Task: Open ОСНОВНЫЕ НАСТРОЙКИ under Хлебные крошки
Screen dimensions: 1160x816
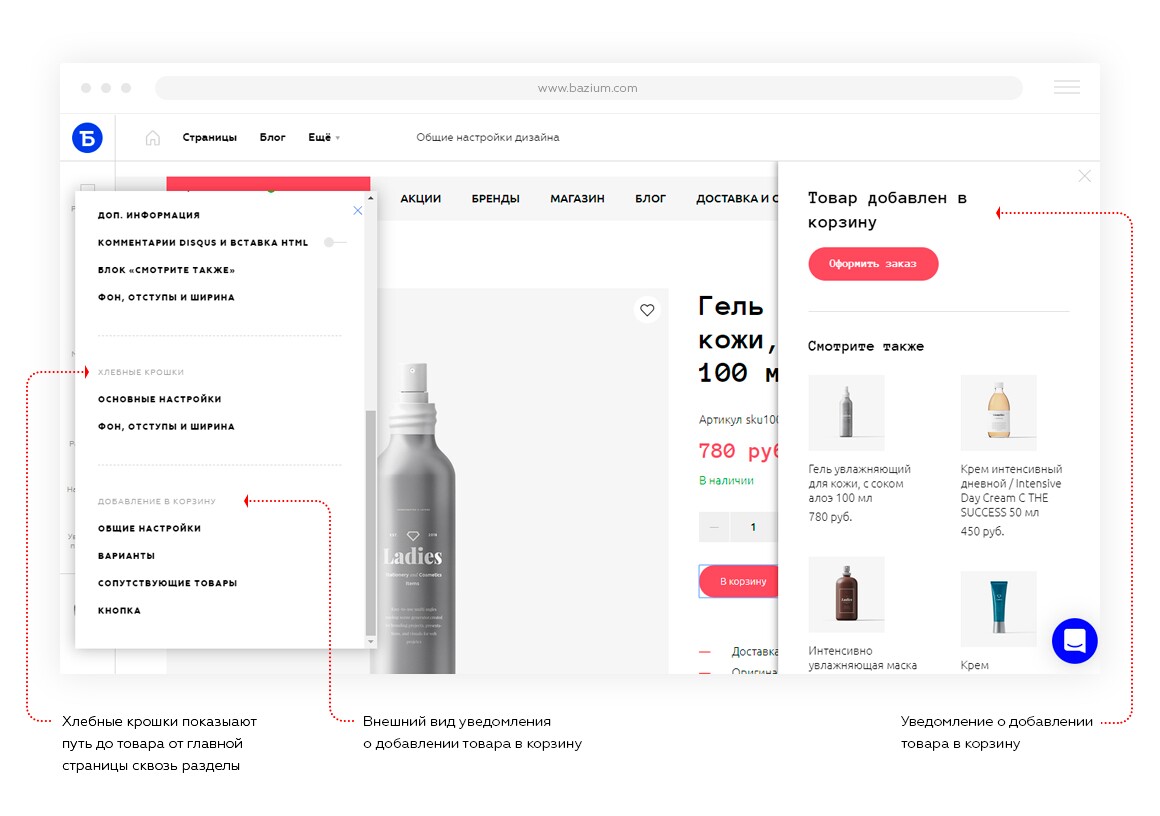Action: (x=160, y=399)
